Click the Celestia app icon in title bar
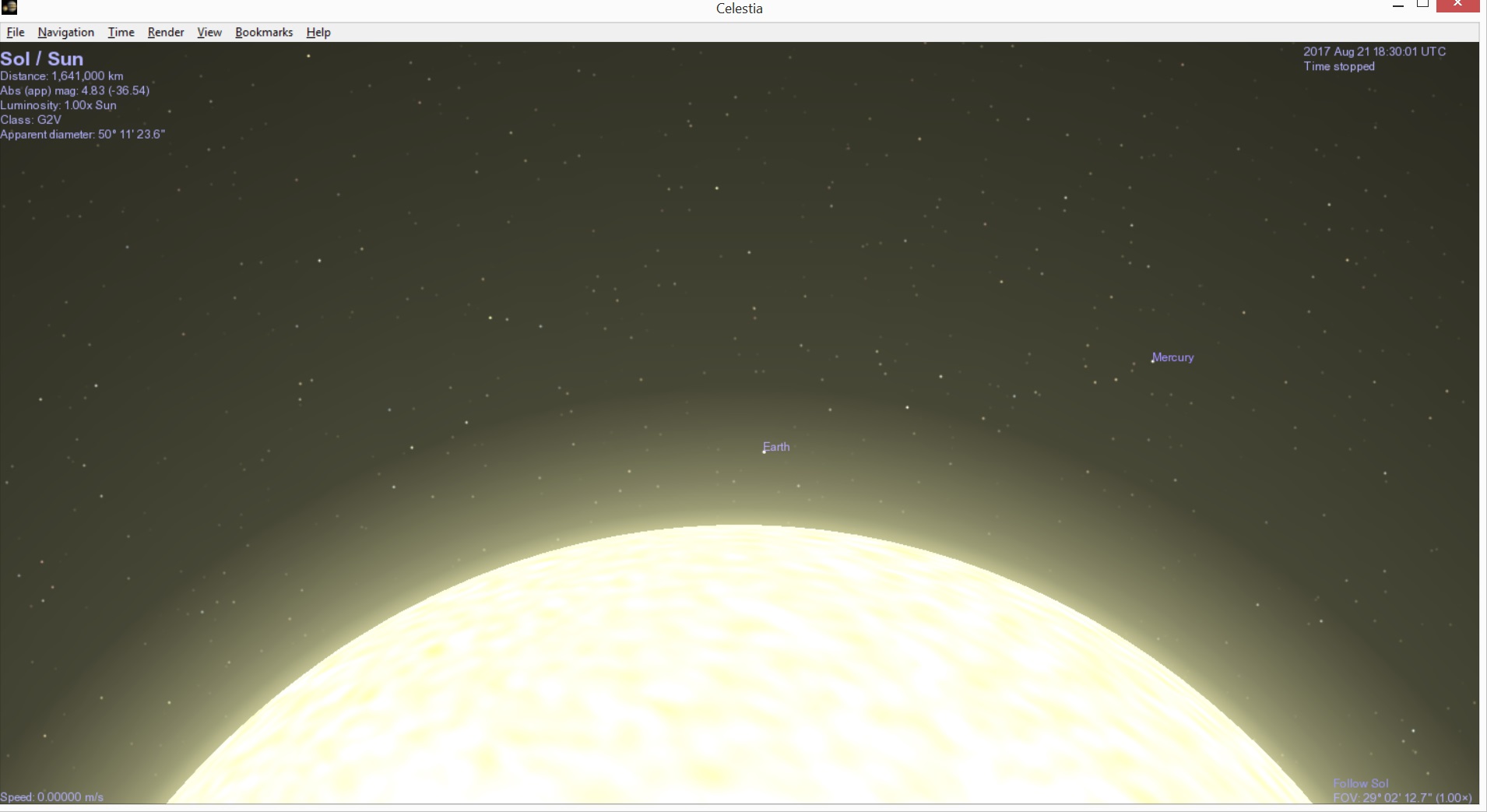The width and height of the screenshot is (1487, 812). click(9, 8)
